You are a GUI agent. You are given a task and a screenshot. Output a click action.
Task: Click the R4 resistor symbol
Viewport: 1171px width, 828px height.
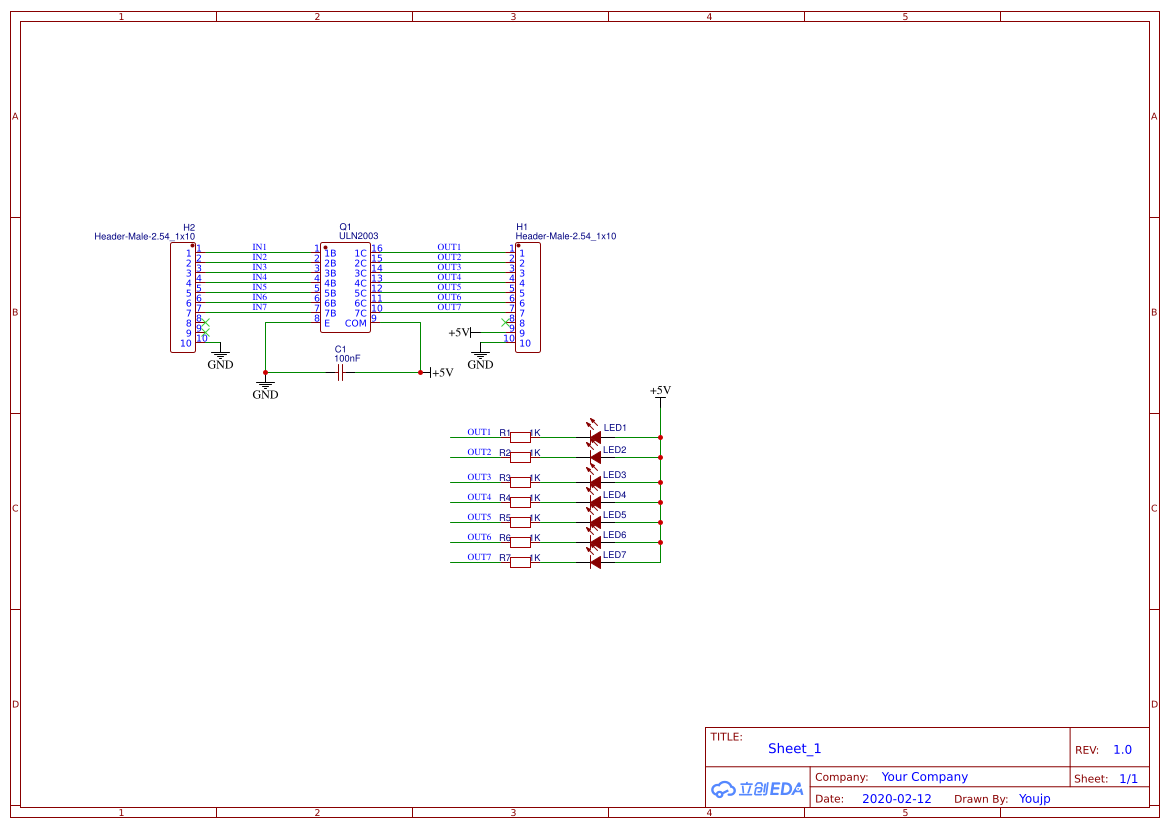click(x=521, y=502)
